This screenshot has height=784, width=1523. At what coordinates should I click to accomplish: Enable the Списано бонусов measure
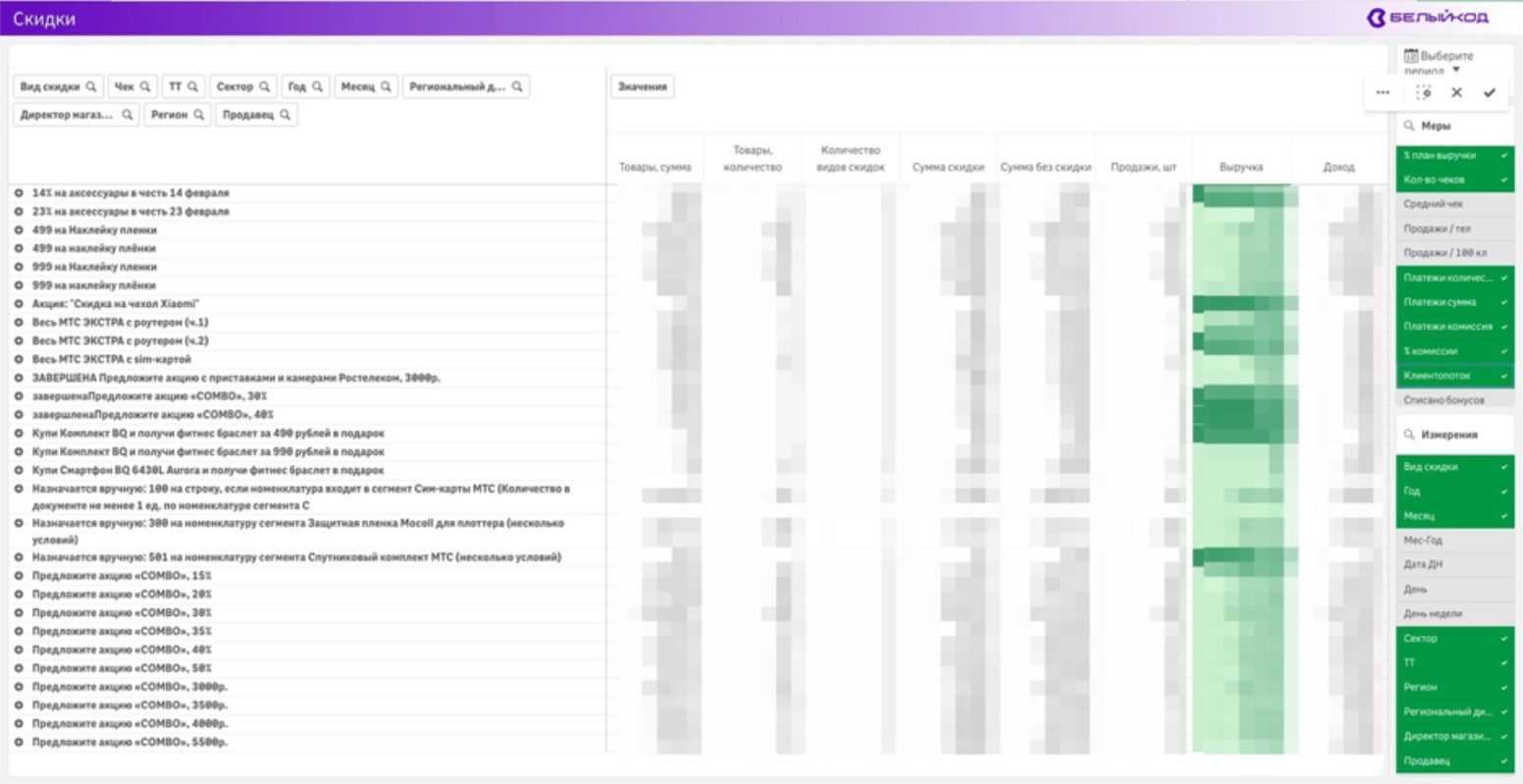coord(1455,400)
